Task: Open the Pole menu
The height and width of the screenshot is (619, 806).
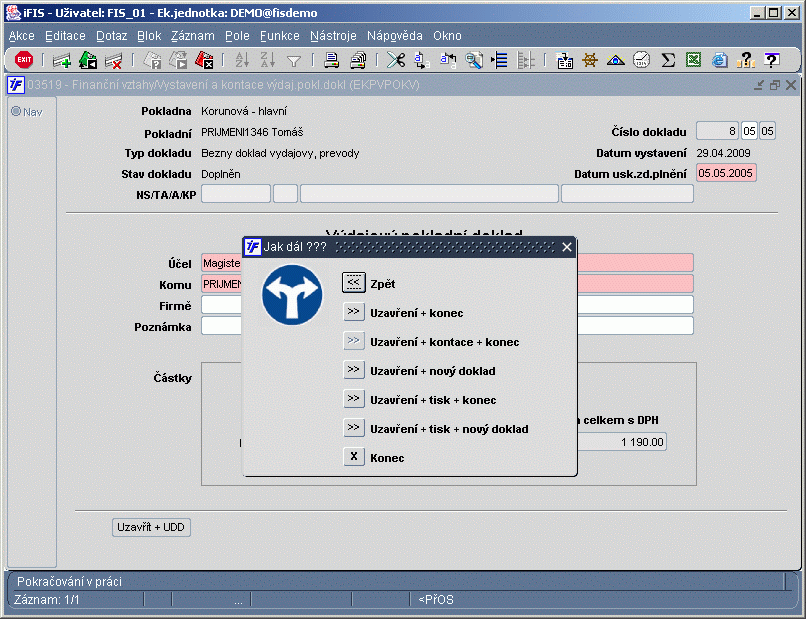Action: coord(237,36)
